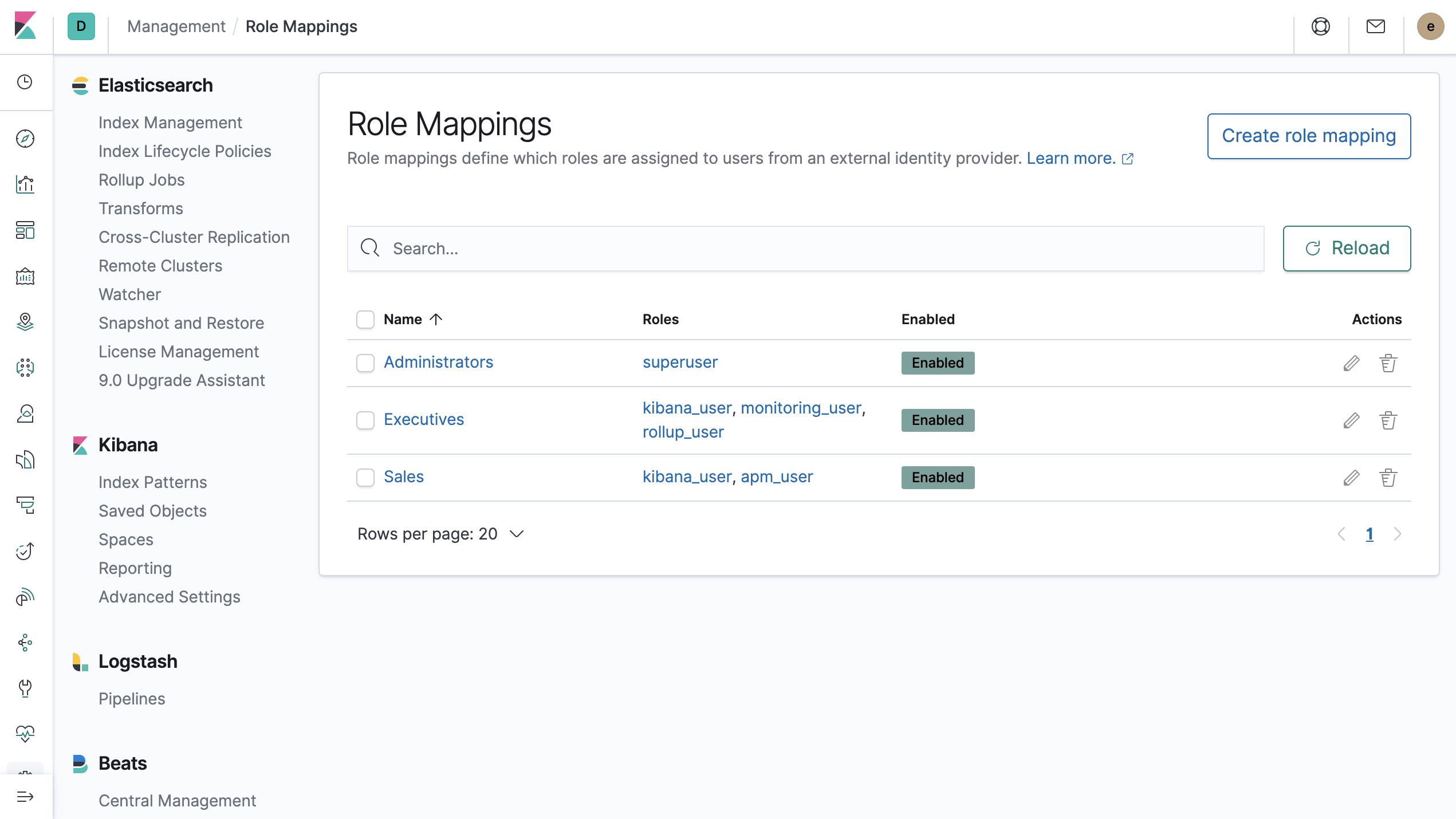Open Dev Tools via the wrench icon
Image resolution: width=1456 pixels, height=819 pixels.
click(x=25, y=689)
